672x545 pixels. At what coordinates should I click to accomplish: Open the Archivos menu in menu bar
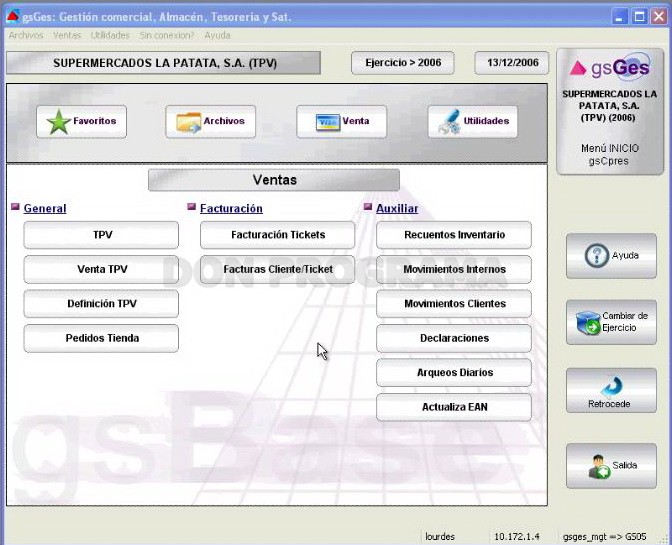tap(26, 35)
